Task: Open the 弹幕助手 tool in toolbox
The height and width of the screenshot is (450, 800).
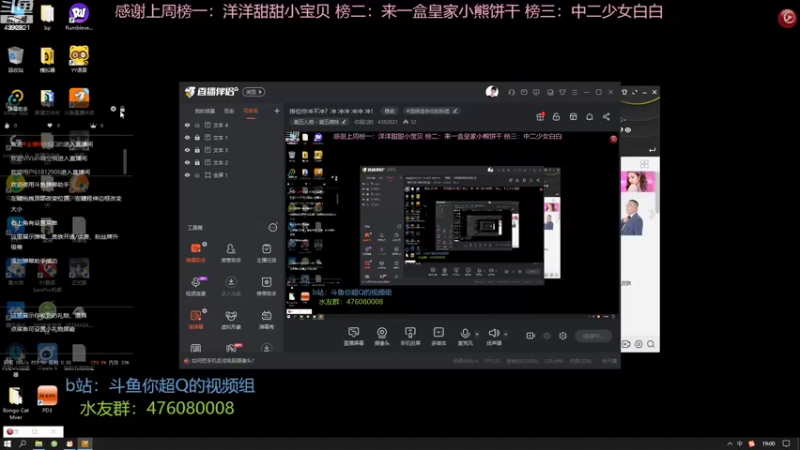Action: 196,253
